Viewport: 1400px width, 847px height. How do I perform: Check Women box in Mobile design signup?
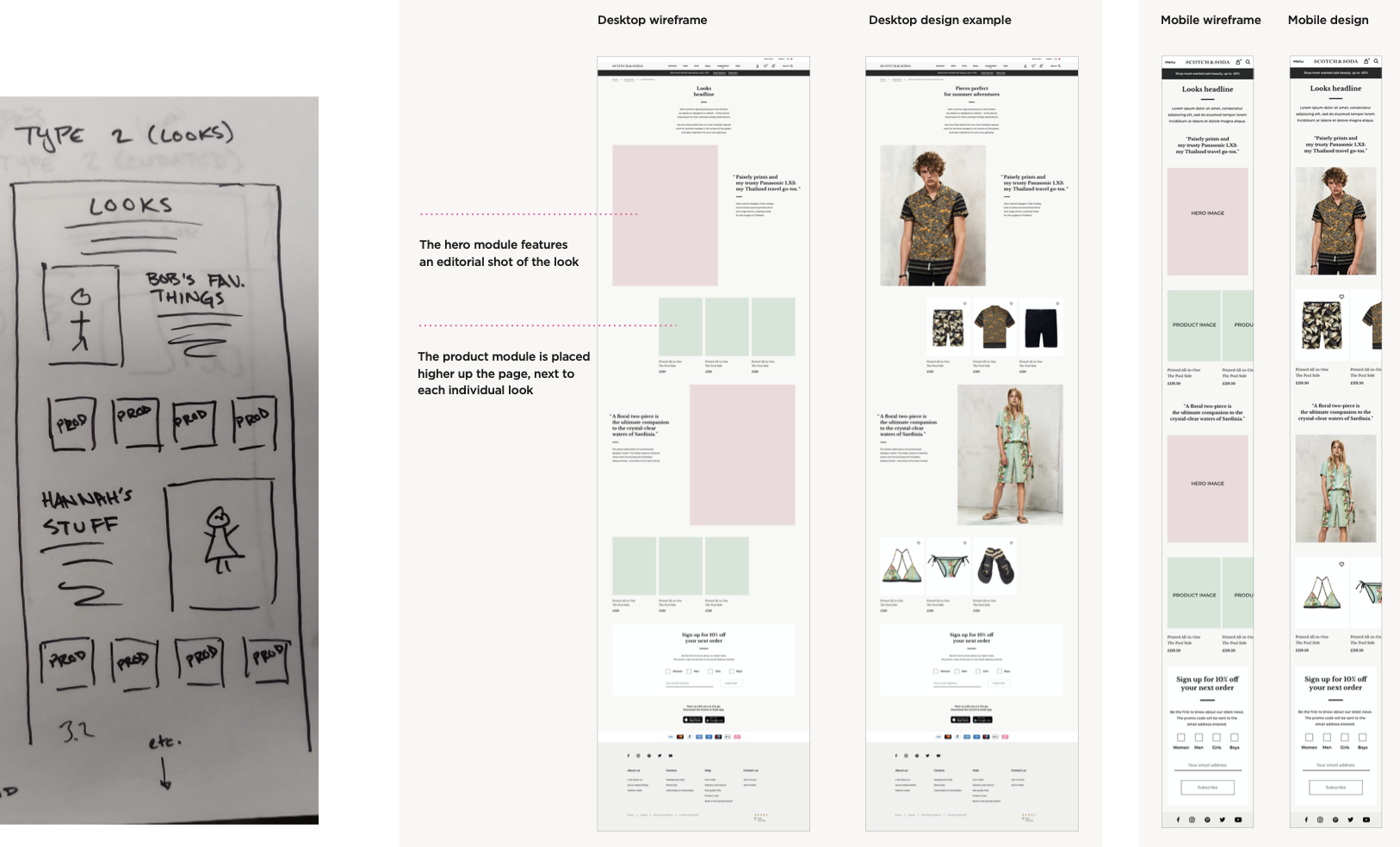(1309, 738)
